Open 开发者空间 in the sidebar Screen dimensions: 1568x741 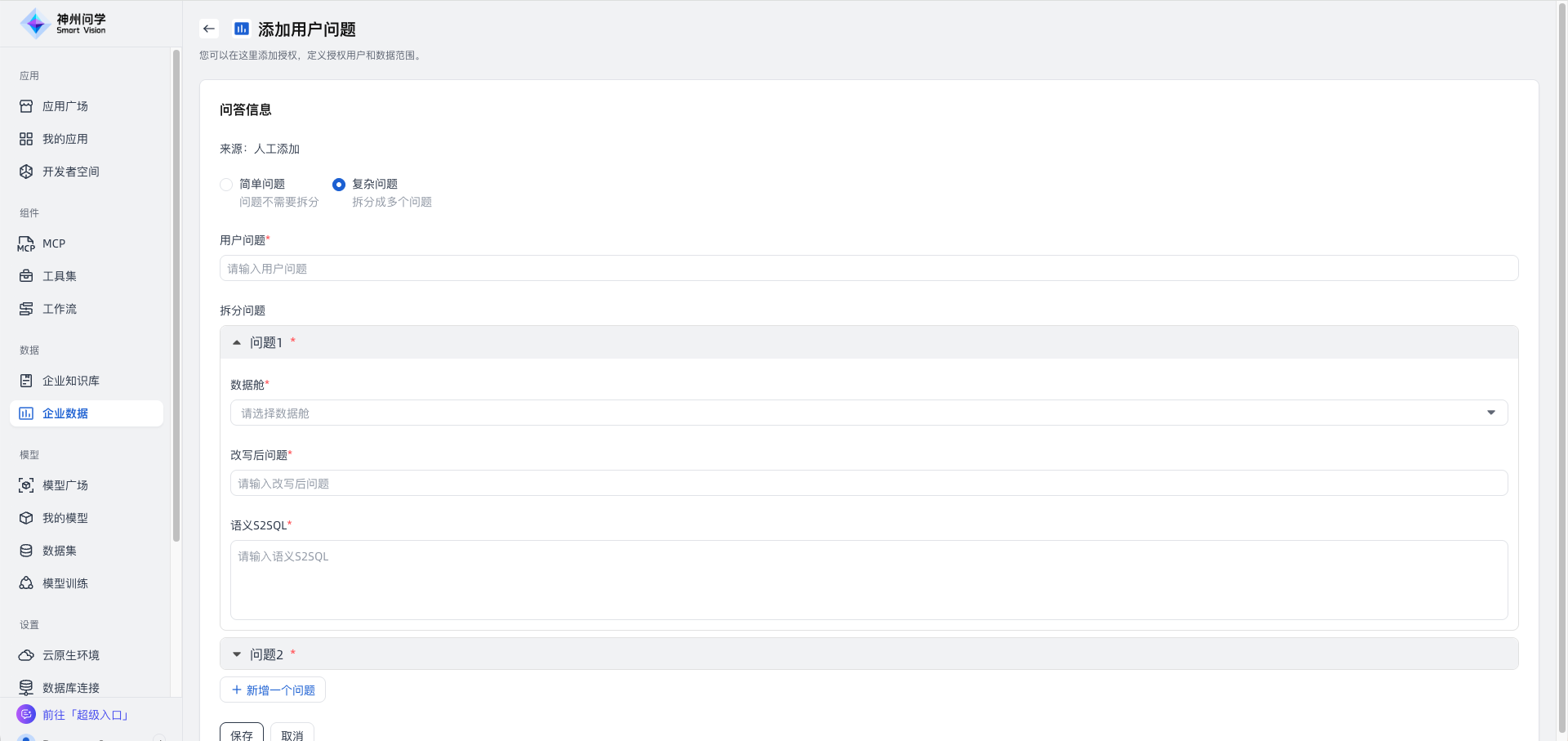[71, 172]
